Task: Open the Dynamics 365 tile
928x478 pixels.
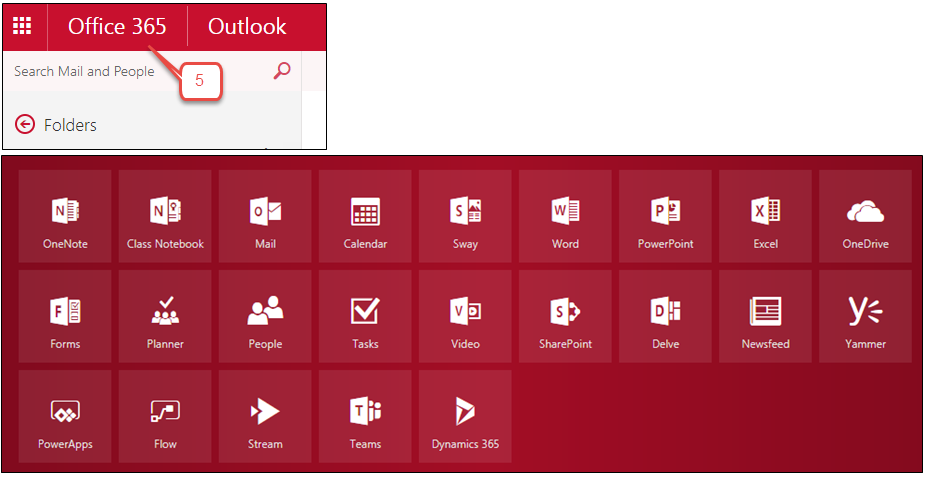Action: point(465,416)
